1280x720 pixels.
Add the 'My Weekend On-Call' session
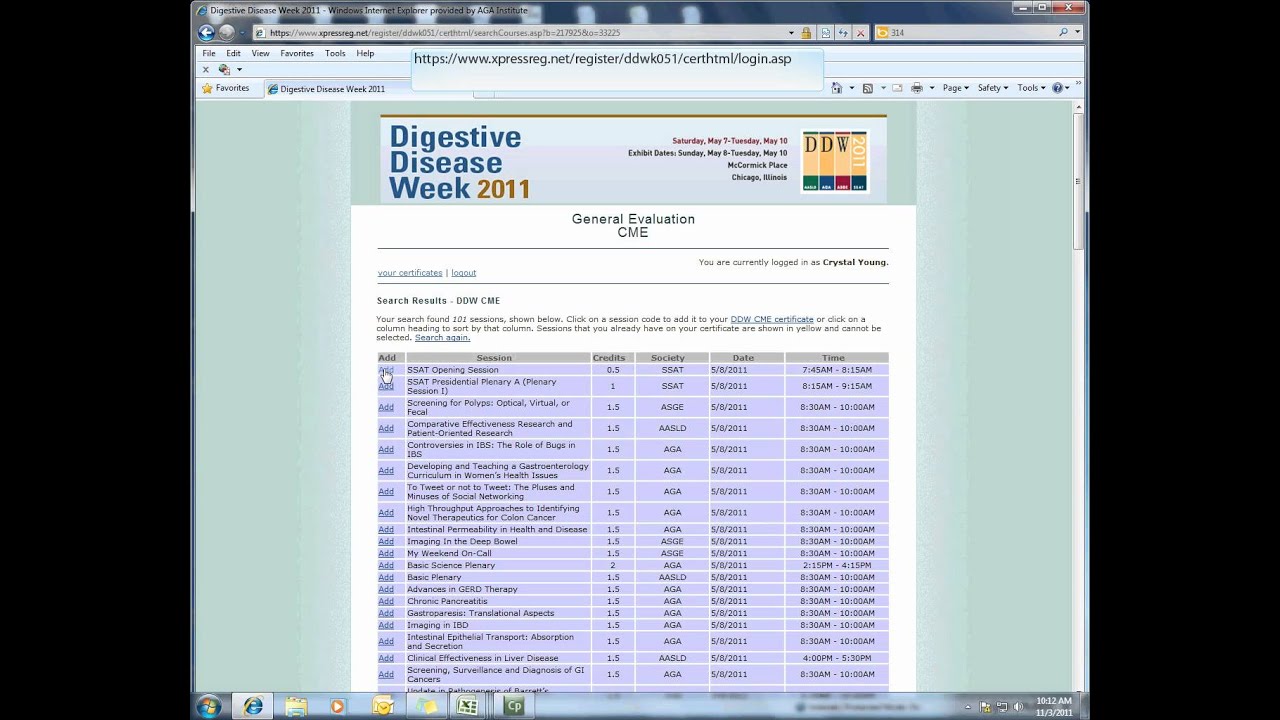click(x=386, y=553)
